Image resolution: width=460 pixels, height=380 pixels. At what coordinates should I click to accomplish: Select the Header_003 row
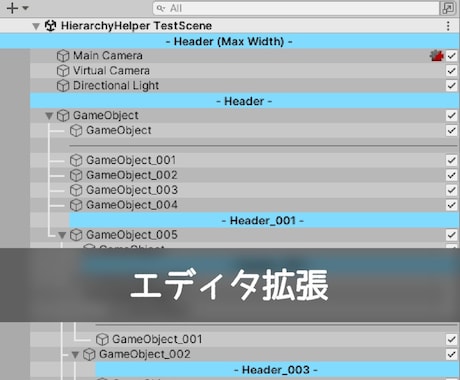point(277,370)
